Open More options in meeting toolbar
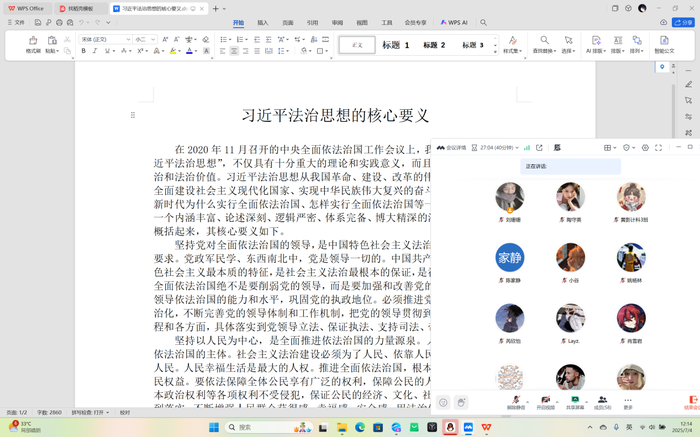 pos(628,401)
